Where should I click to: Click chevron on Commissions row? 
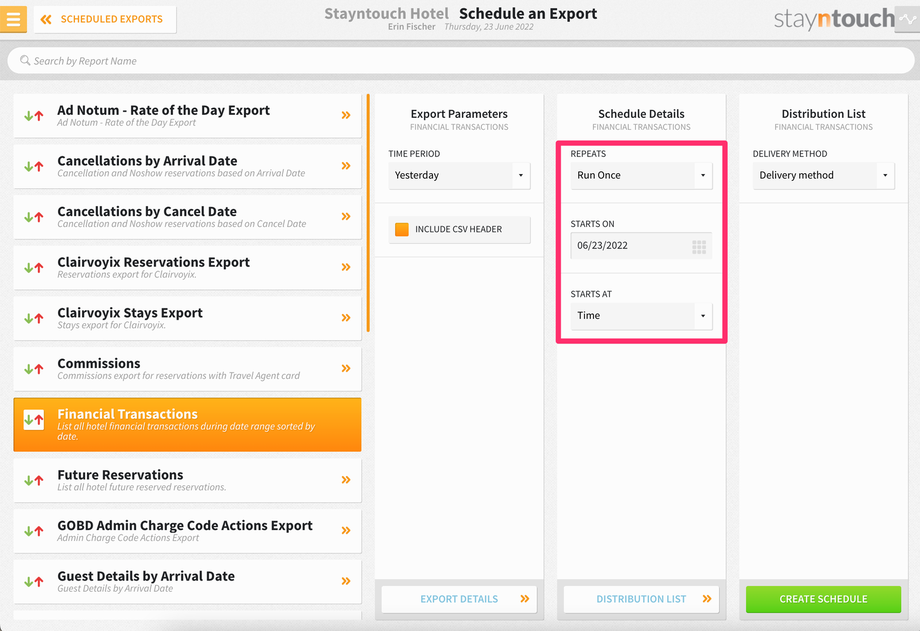coord(346,368)
